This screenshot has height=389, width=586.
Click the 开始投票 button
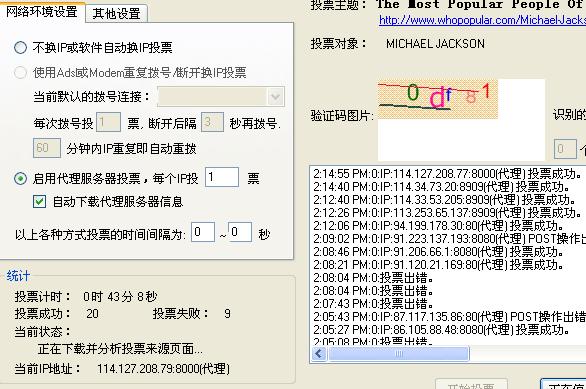(x=471, y=384)
